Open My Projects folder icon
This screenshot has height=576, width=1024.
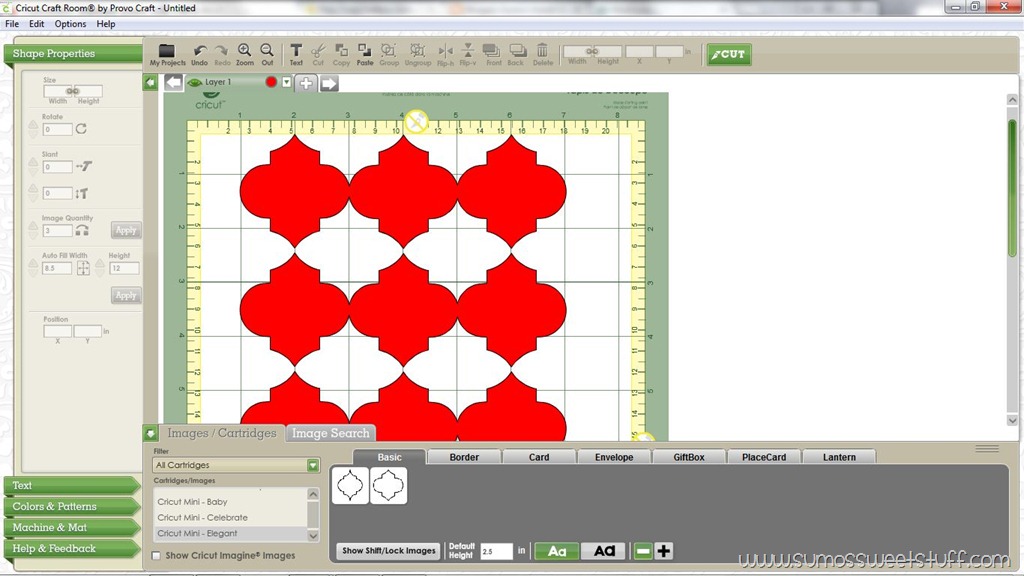[x=167, y=51]
